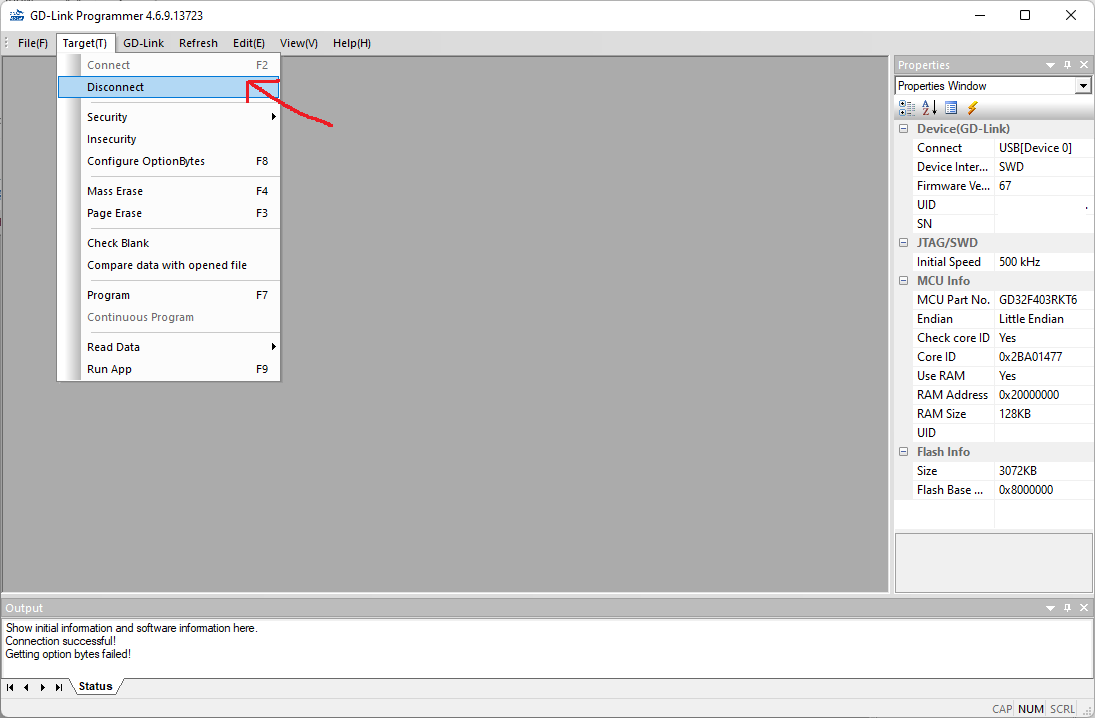This screenshot has height=718, width=1095.
Task: Jump to last tab using Output navigation arrow
Action: pyautogui.click(x=59, y=687)
